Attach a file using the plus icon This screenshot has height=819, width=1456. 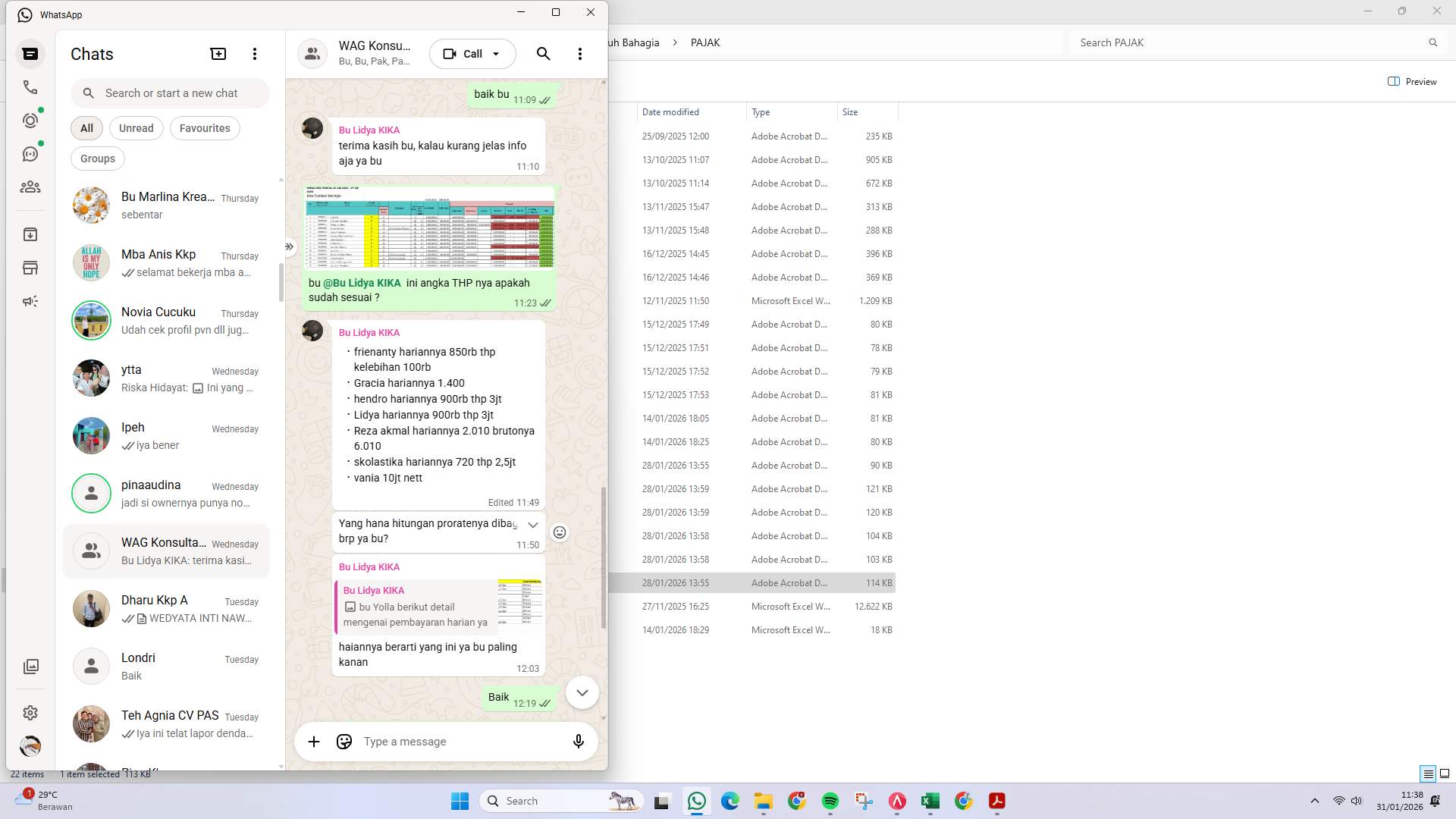[x=314, y=742]
